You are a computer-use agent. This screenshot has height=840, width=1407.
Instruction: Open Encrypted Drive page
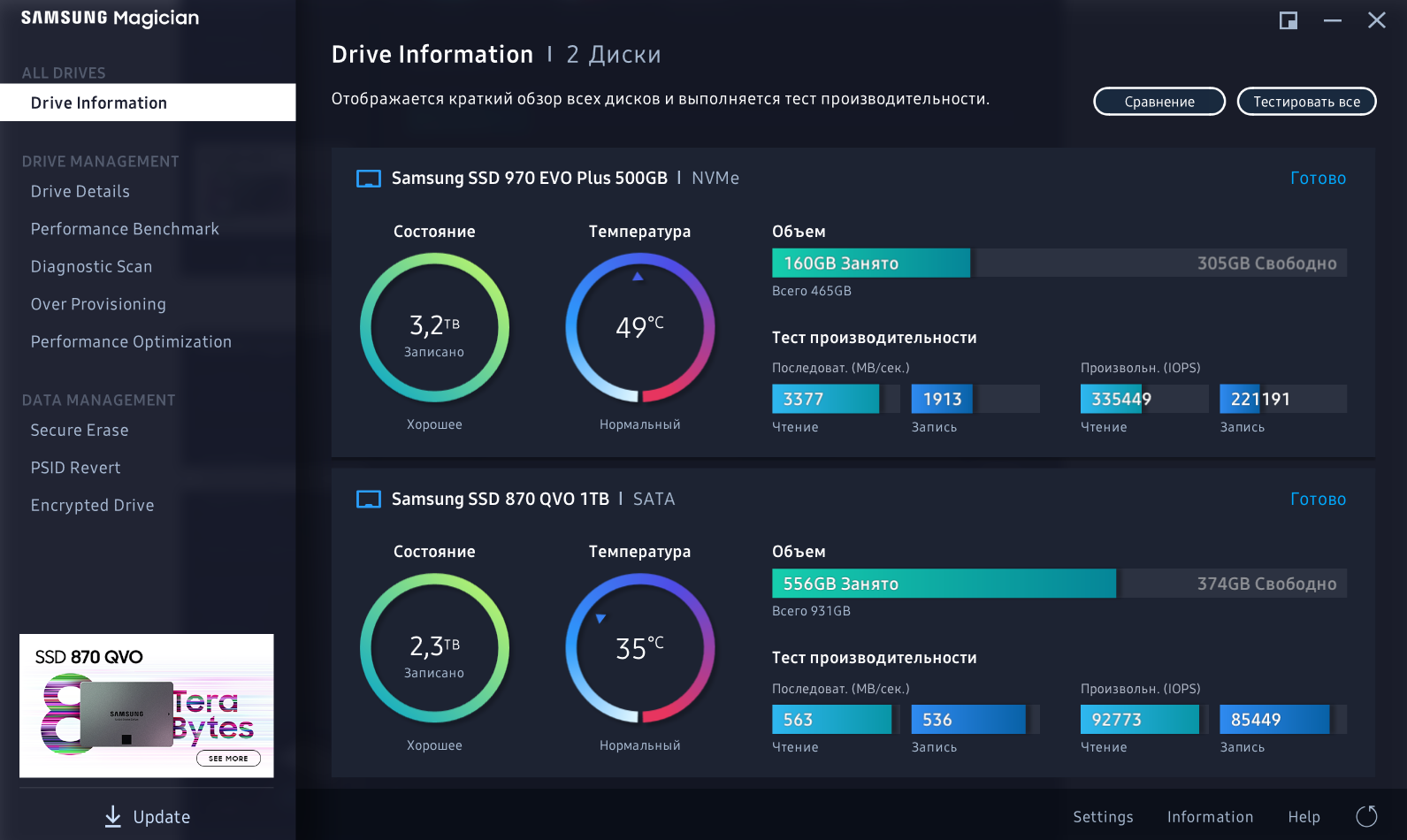click(x=92, y=506)
